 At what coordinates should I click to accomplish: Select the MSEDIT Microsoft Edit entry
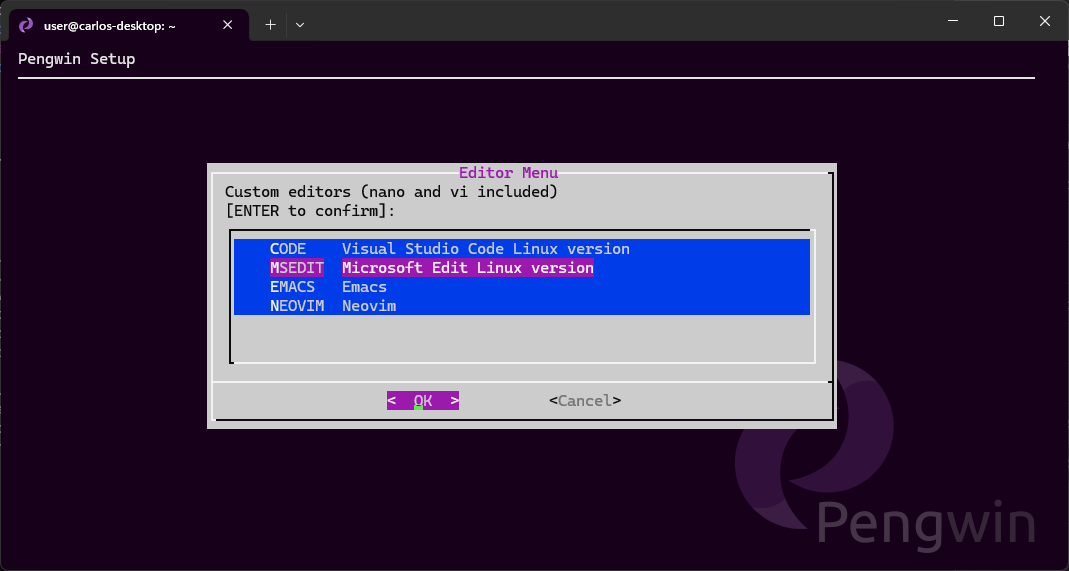pos(522,268)
